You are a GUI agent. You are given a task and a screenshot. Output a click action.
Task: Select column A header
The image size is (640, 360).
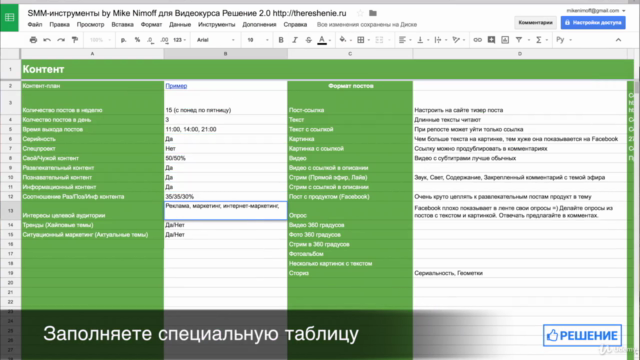[92, 54]
